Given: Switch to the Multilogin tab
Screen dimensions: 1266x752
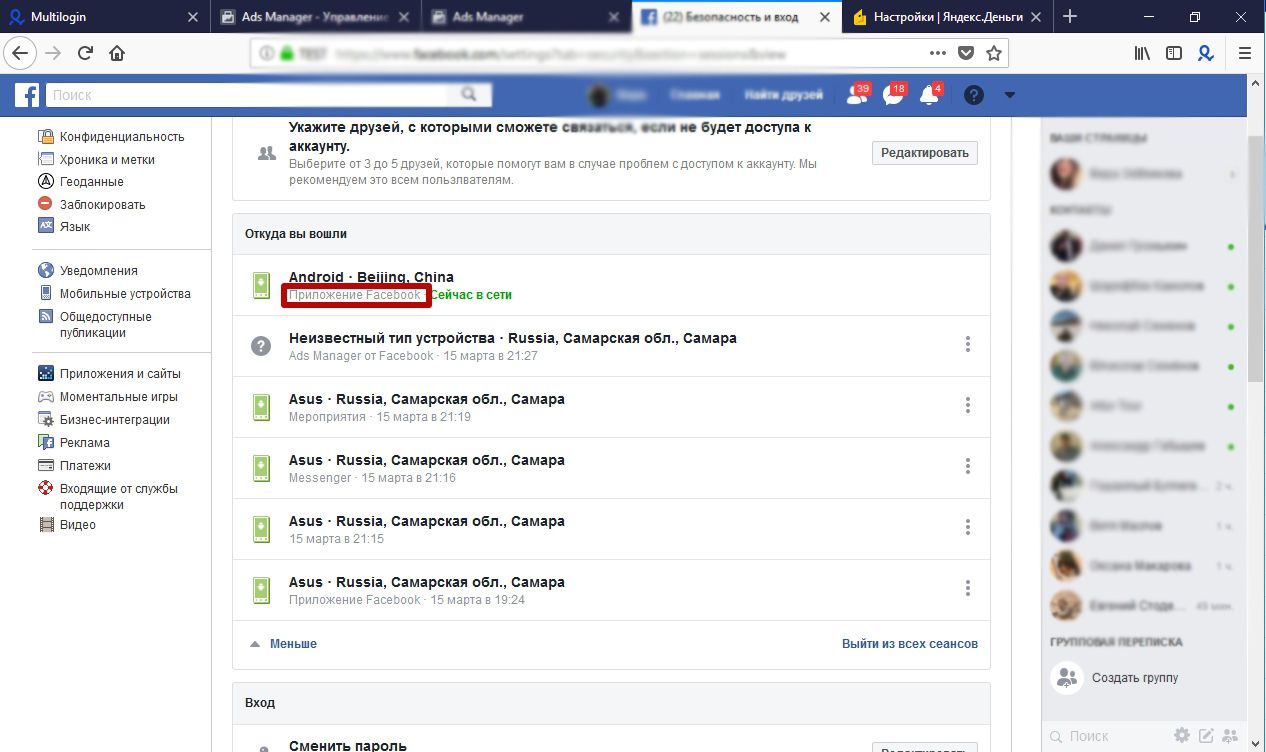Looking at the screenshot, I should click(x=105, y=16).
